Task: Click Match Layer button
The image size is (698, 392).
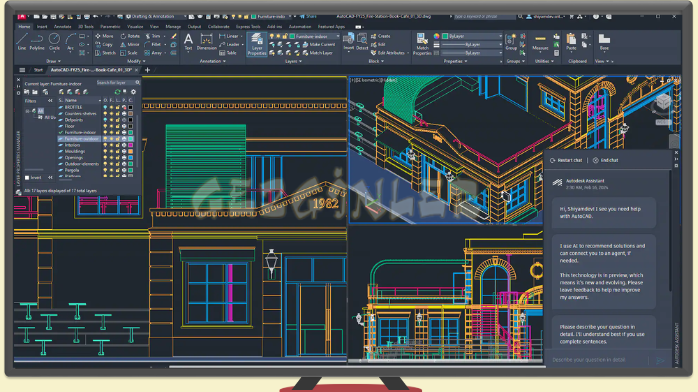Action: pyautogui.click(x=317, y=53)
